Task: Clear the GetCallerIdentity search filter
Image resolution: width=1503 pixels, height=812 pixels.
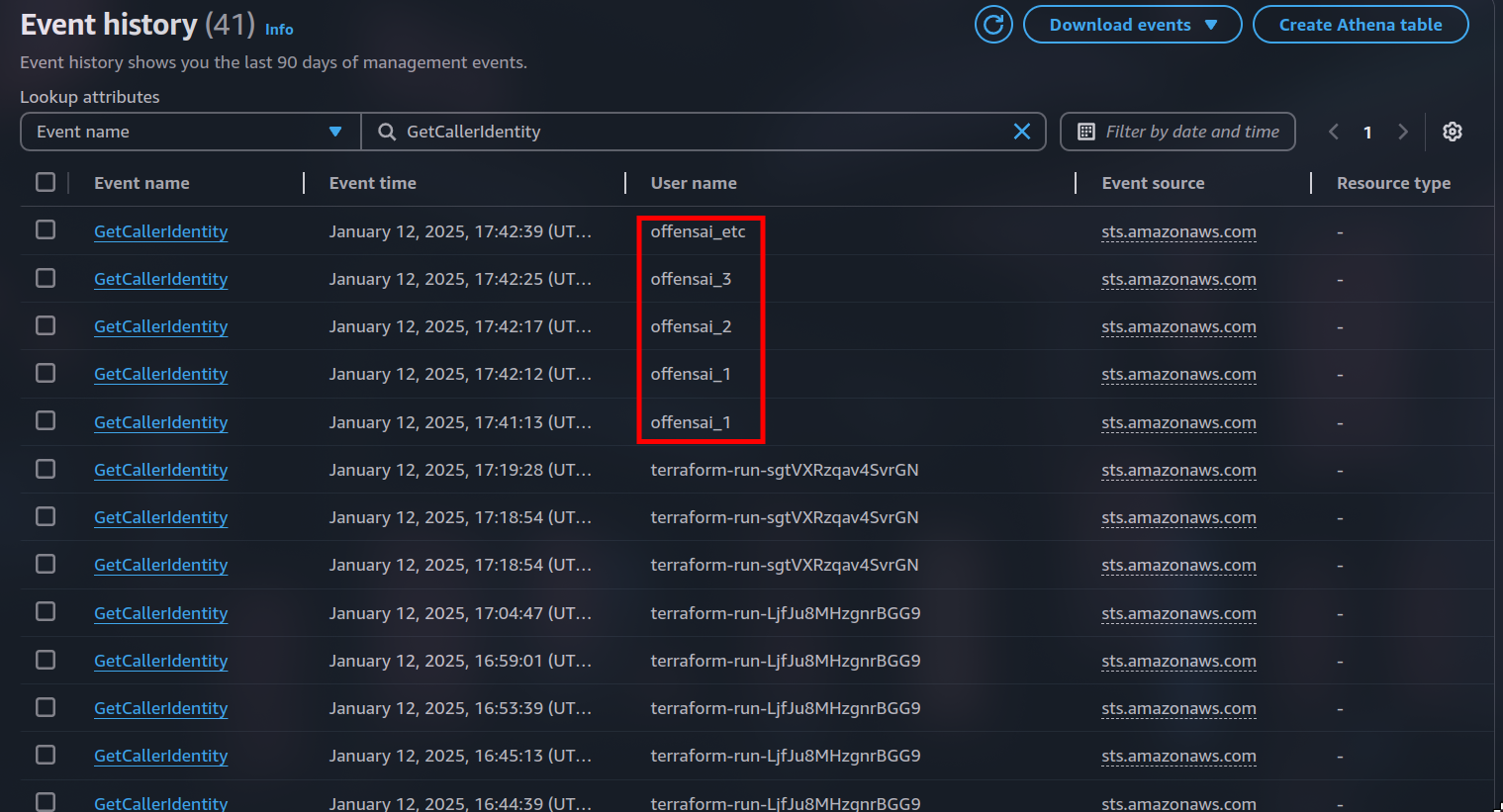Action: [1022, 131]
